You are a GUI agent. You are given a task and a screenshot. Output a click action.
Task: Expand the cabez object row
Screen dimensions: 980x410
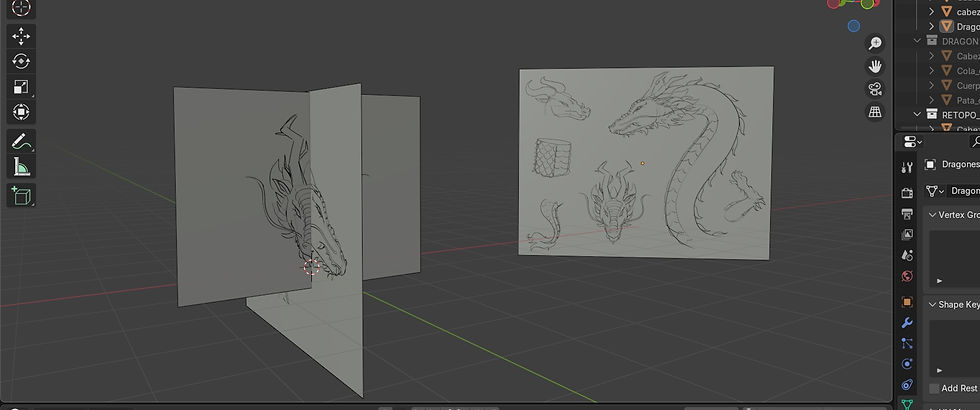tap(931, 11)
